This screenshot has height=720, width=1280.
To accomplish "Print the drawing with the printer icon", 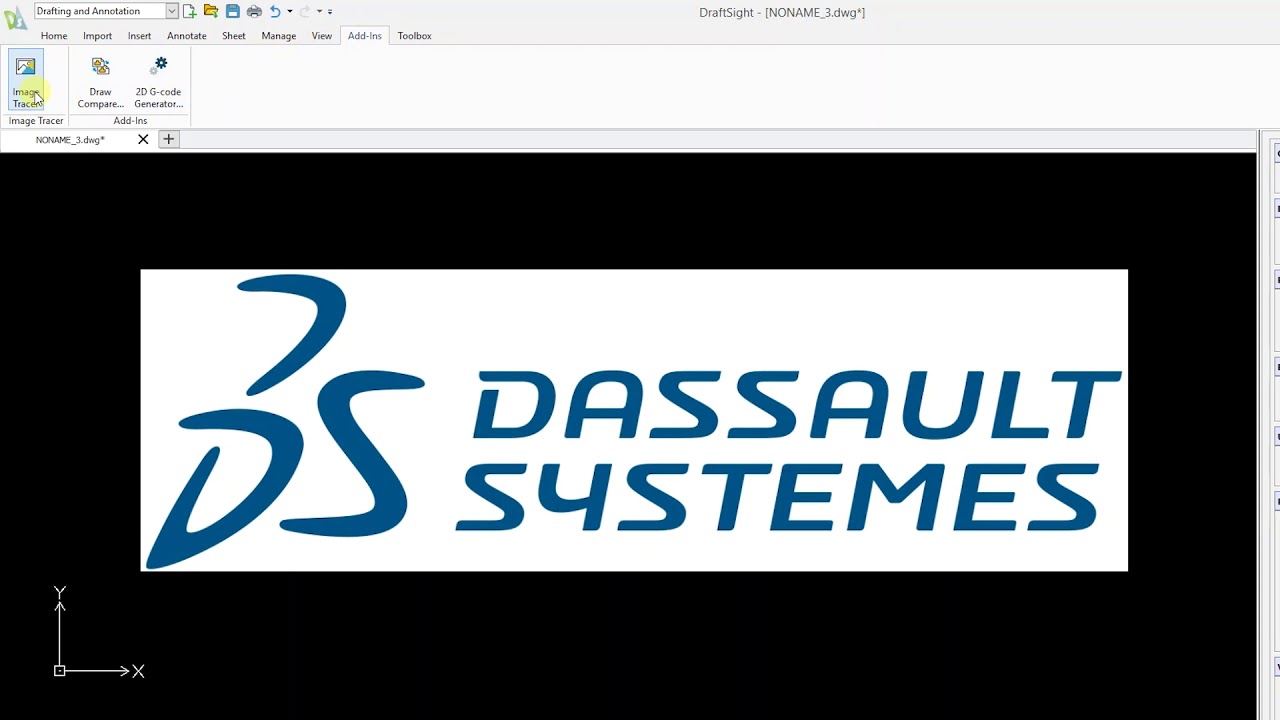I will pos(254,11).
